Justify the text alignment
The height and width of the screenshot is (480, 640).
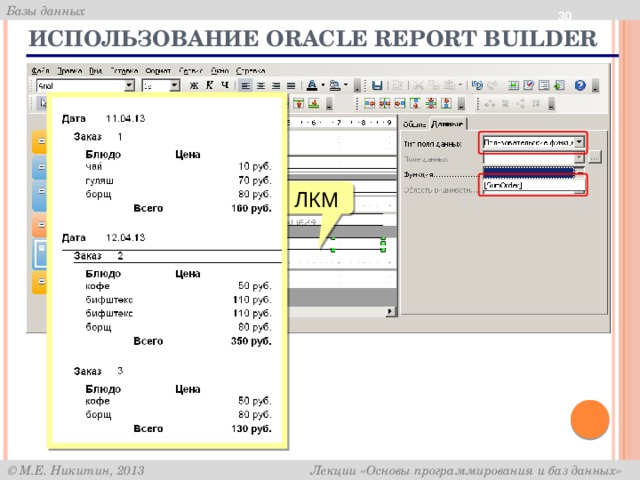click(291, 86)
